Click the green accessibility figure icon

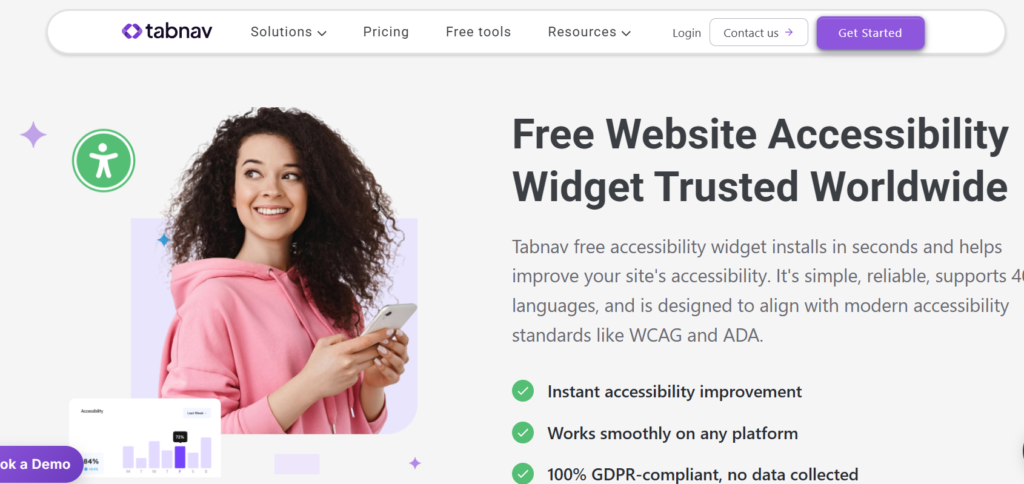tap(103, 160)
